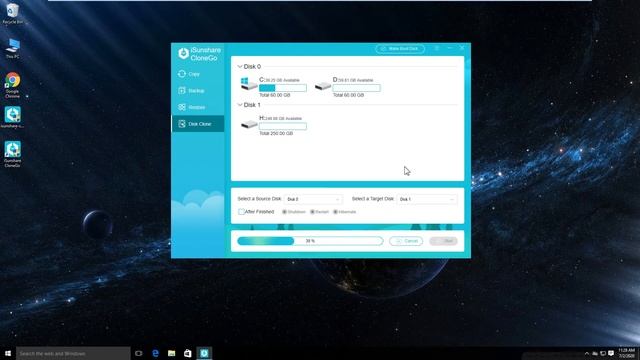Launch Google Chrome from desktop
640x360 pixels.
pyautogui.click(x=13, y=85)
